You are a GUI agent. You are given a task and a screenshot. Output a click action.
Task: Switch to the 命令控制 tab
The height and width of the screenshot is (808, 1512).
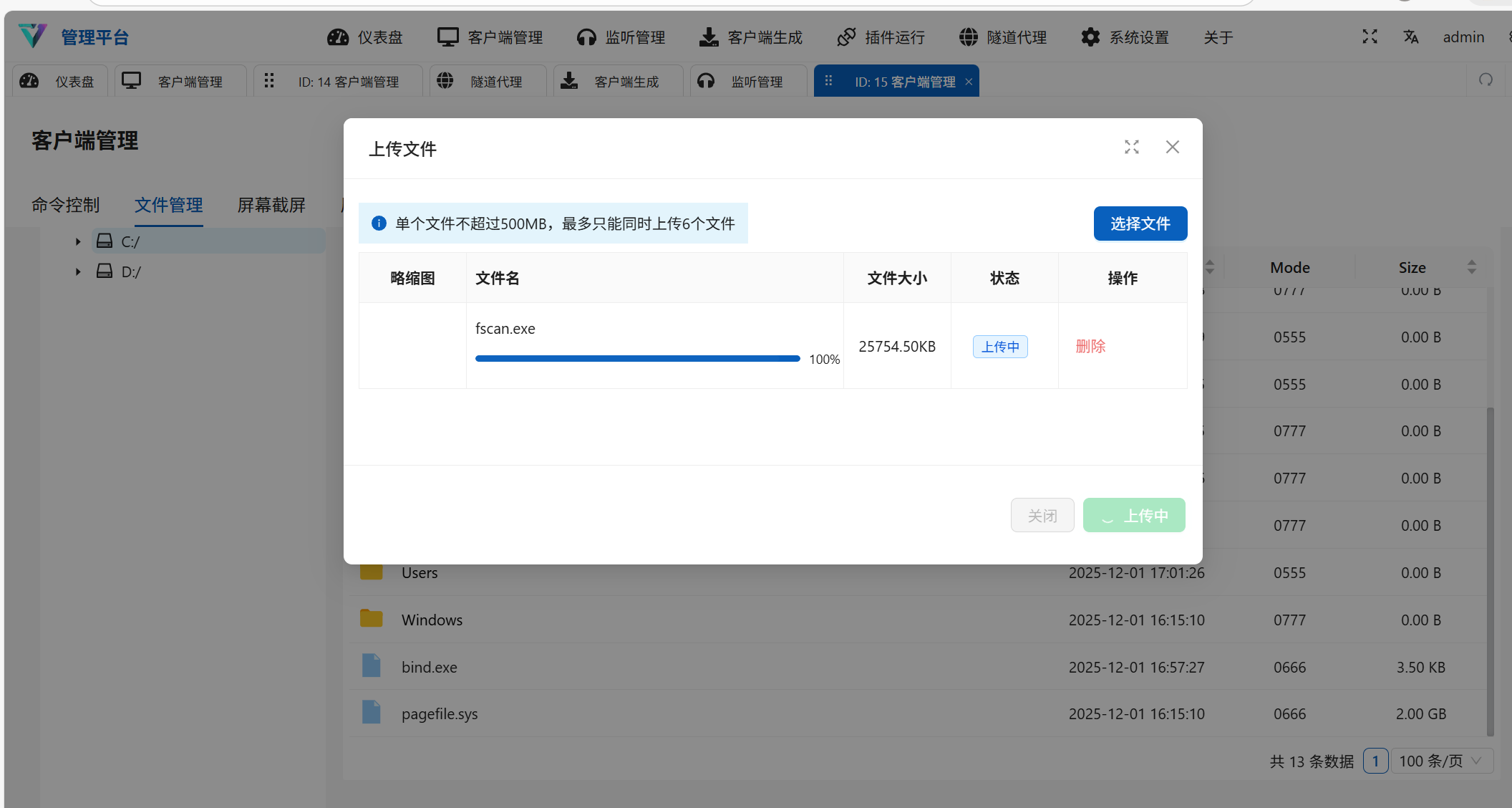click(x=65, y=206)
